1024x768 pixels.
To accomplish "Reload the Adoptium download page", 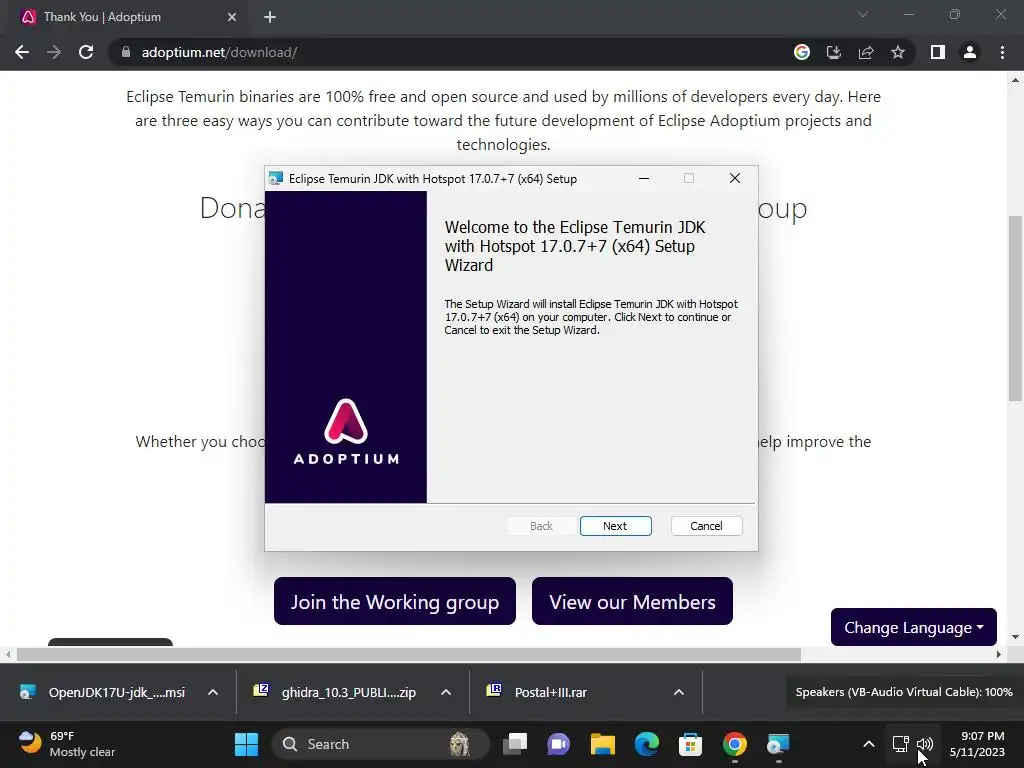I will pyautogui.click(x=86, y=52).
